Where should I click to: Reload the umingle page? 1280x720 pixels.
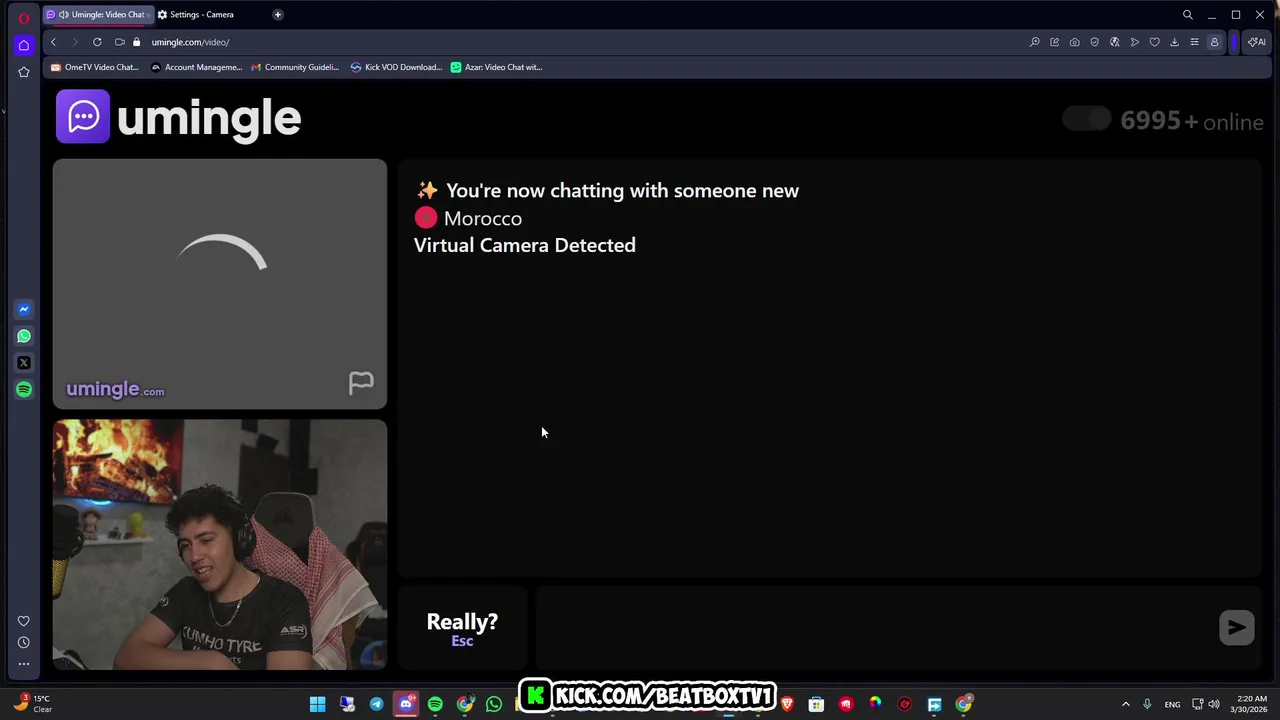[x=97, y=42]
